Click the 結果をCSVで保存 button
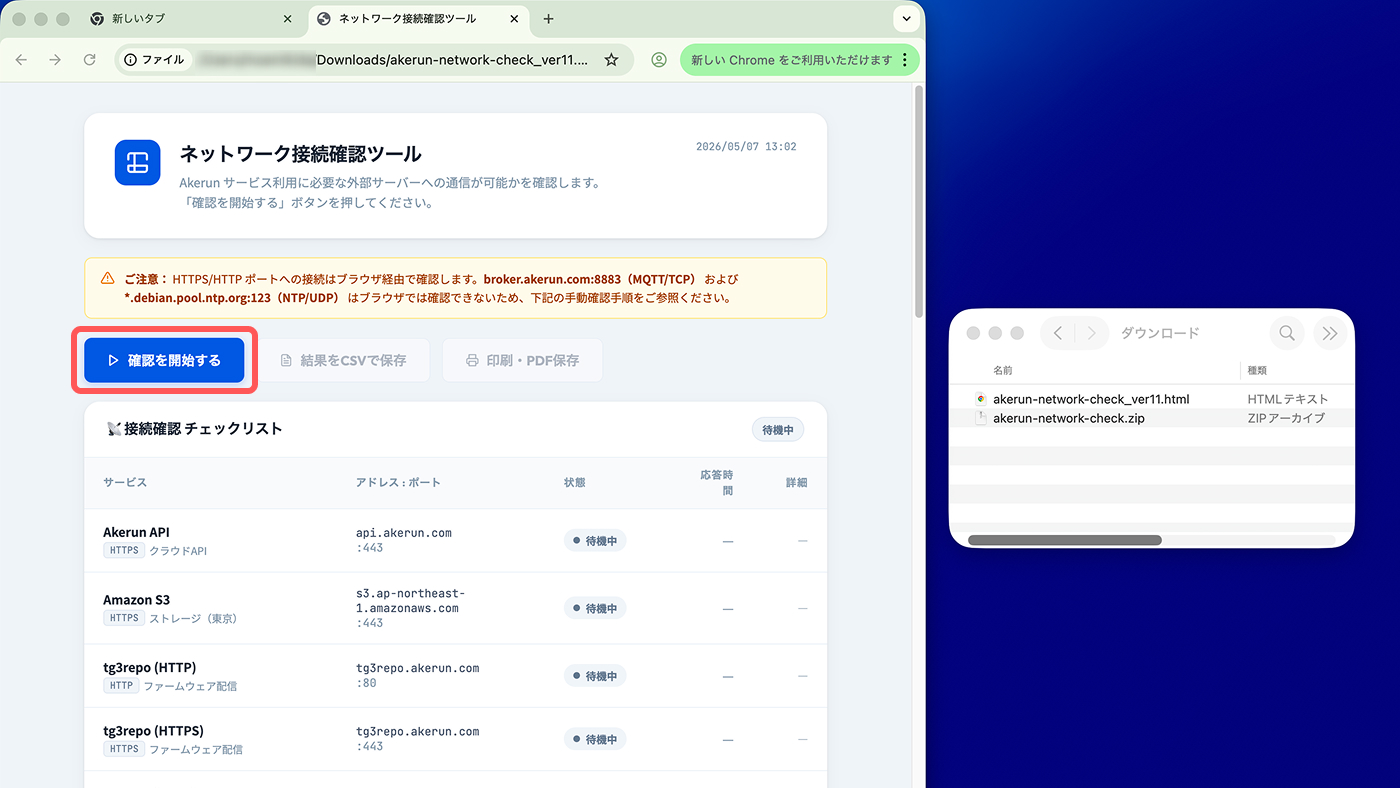 coord(344,360)
